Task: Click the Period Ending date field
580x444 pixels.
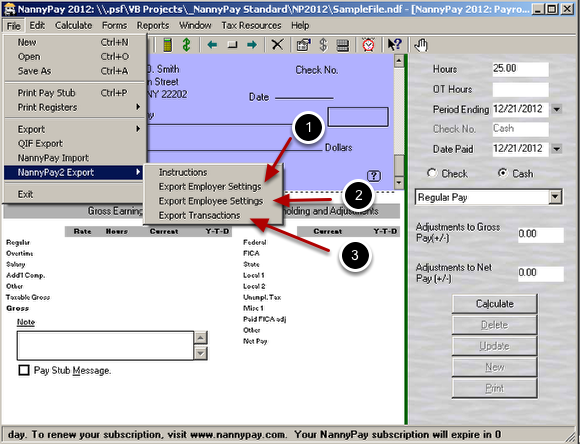Action: (x=520, y=109)
